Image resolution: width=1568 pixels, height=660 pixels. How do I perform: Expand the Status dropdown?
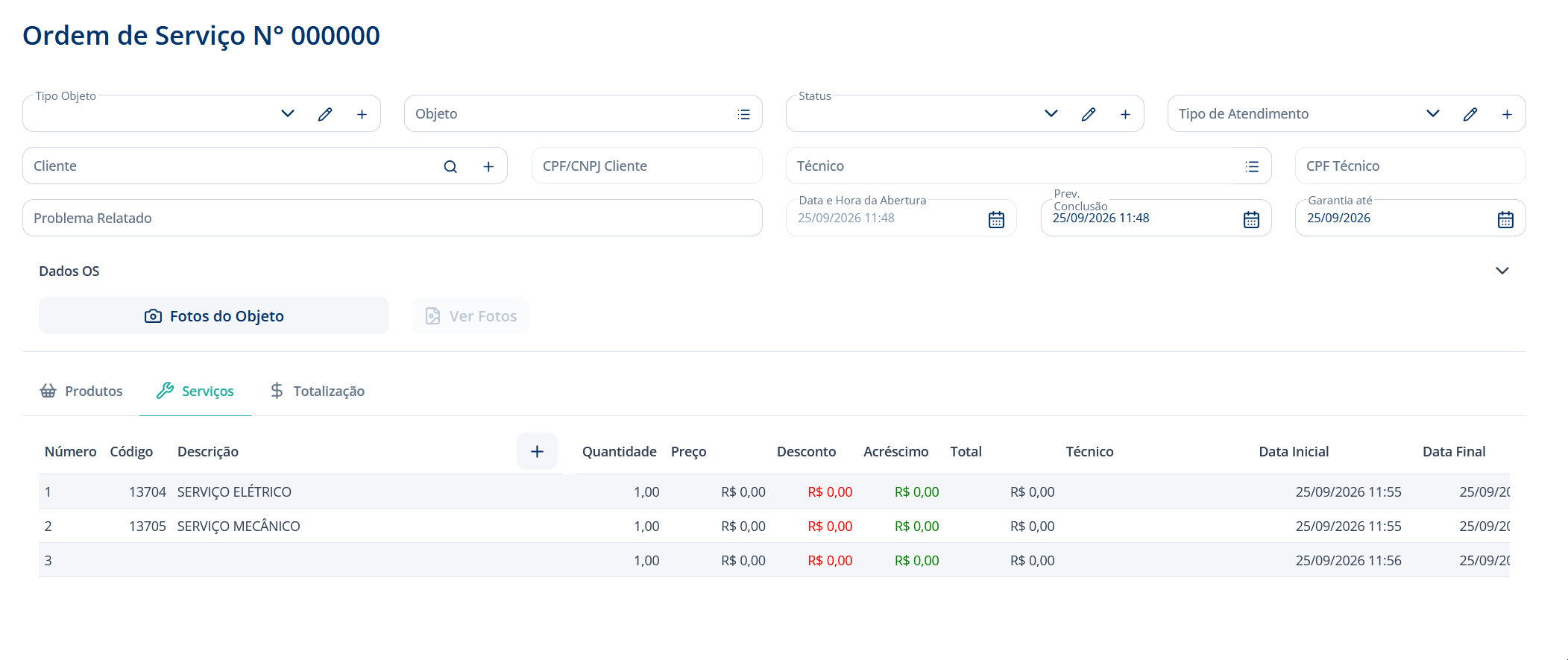(1051, 113)
